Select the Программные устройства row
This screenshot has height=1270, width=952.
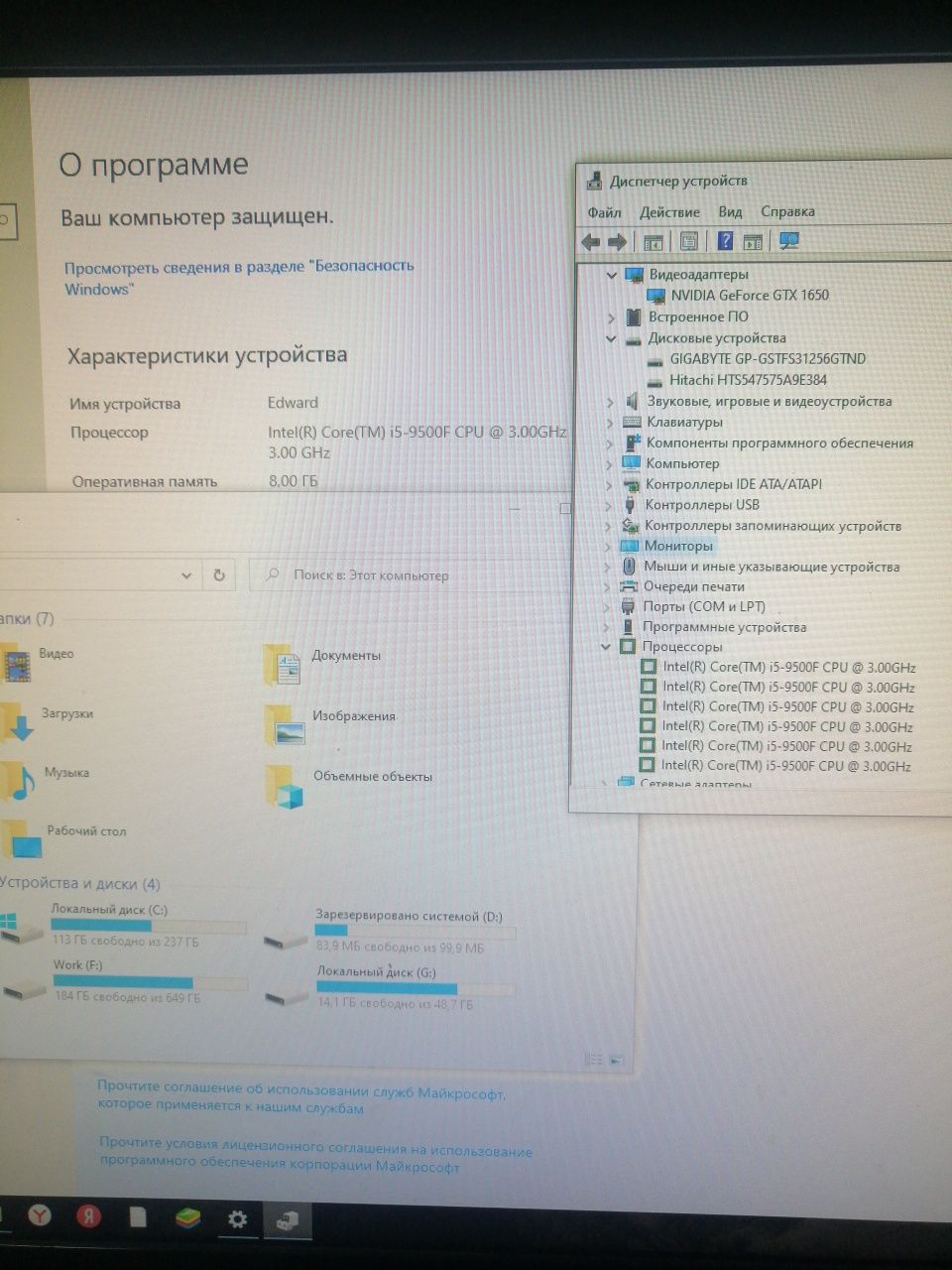point(724,627)
